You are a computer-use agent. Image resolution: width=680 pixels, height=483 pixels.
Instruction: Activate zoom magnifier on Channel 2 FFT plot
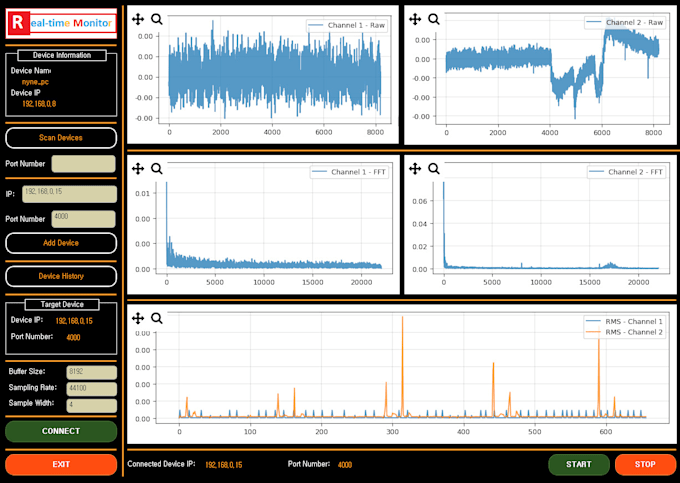click(x=433, y=169)
